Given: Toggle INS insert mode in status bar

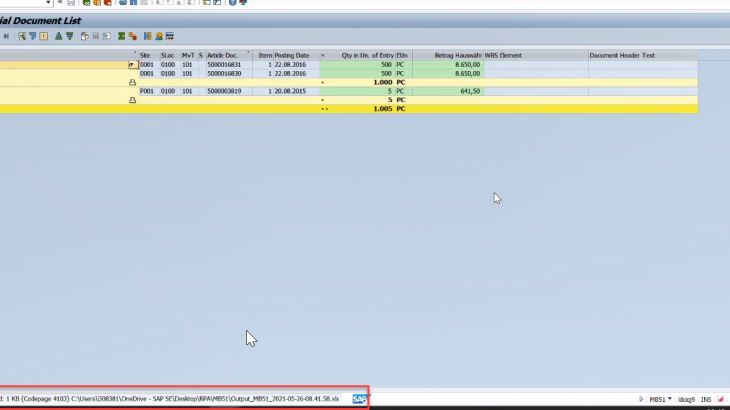Looking at the screenshot, I should 706,399.
